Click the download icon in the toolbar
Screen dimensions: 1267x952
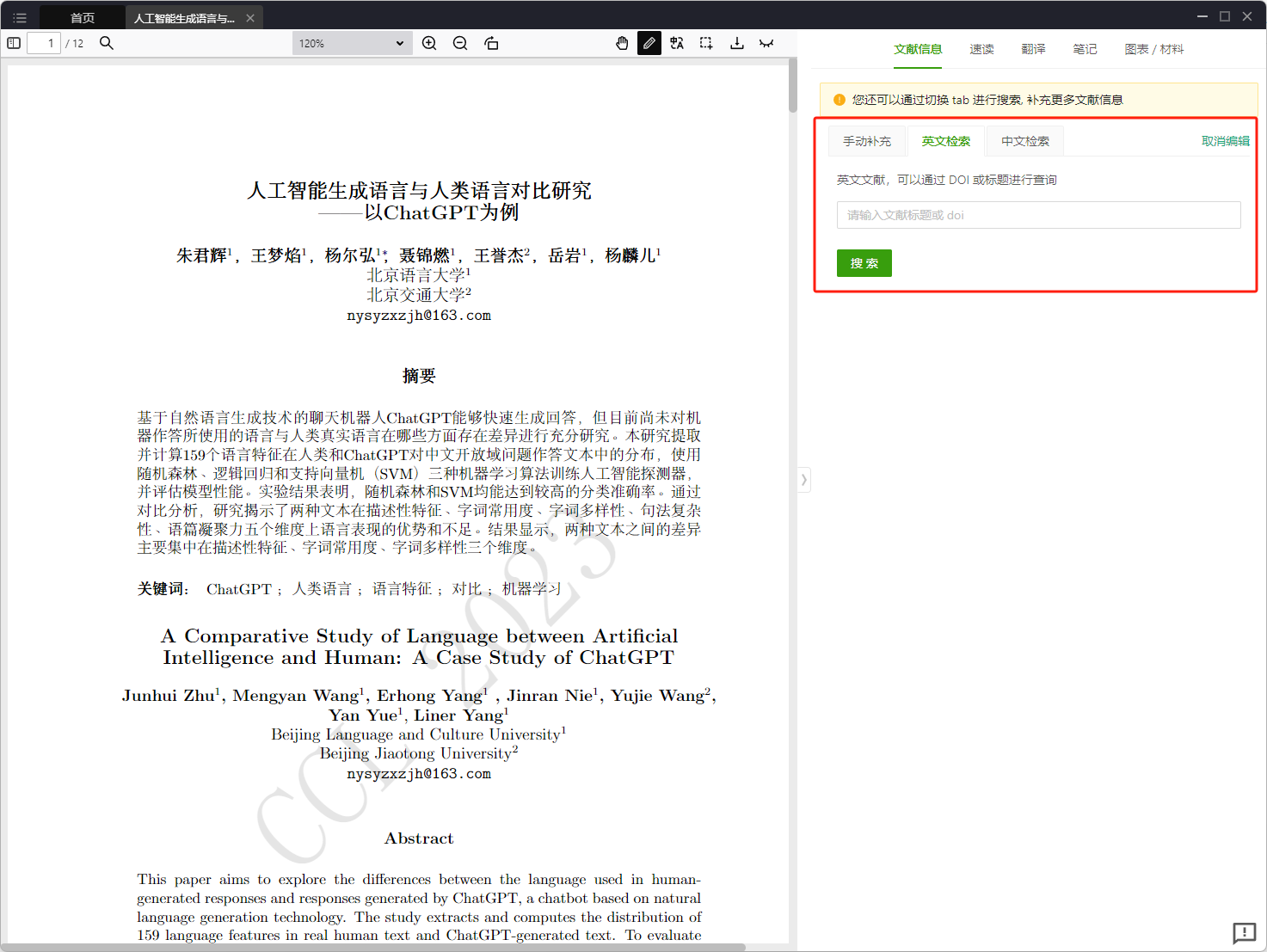737,43
